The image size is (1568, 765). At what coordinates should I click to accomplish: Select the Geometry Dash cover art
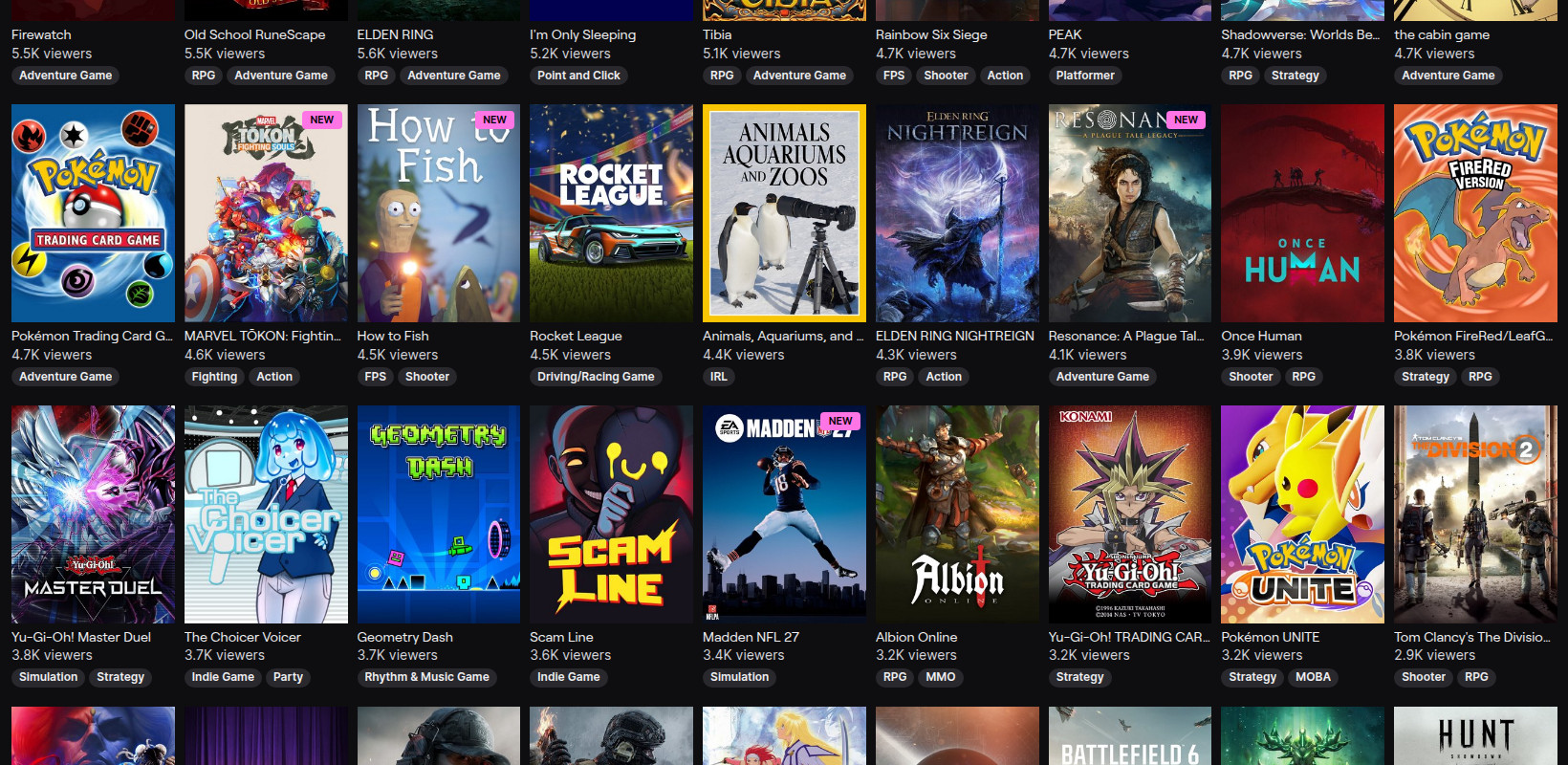tap(439, 514)
